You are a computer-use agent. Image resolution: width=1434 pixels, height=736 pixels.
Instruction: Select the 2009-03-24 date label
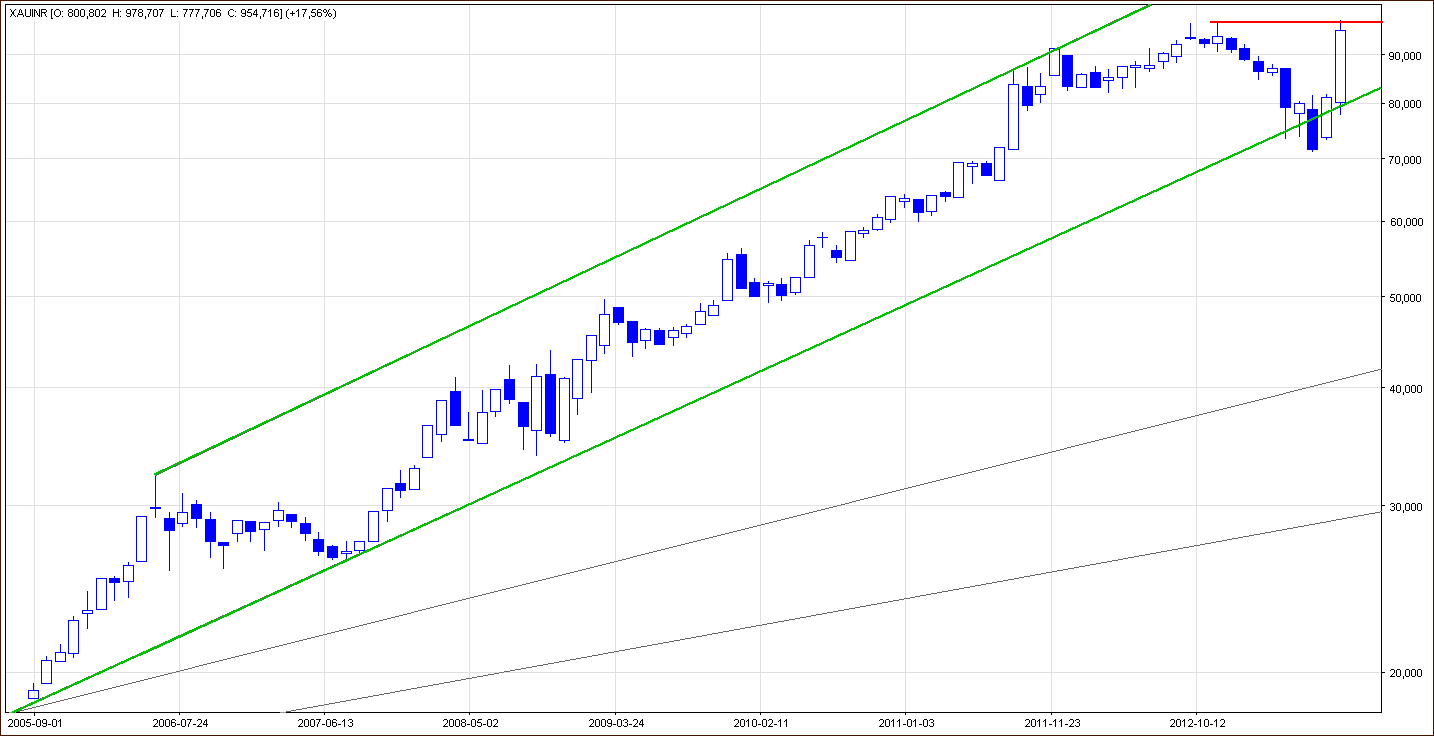click(x=615, y=722)
